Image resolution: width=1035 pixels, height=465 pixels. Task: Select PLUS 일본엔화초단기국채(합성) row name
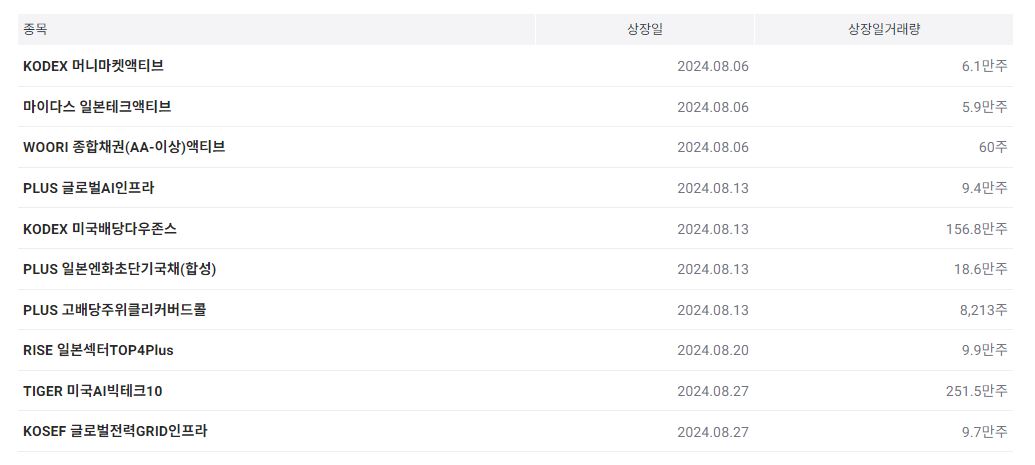tap(120, 269)
